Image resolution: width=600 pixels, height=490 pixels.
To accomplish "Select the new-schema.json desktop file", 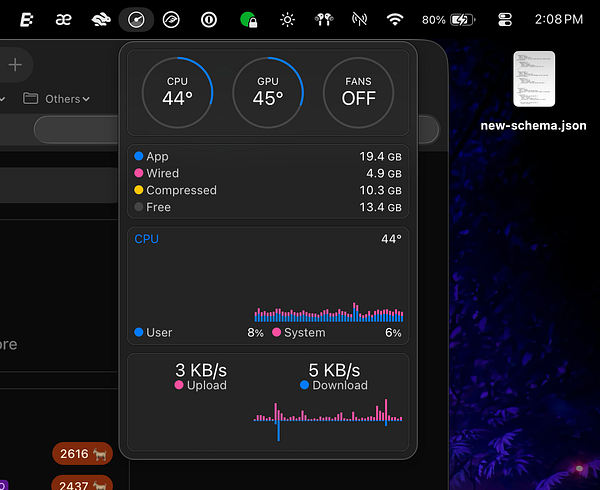I will click(x=534, y=79).
